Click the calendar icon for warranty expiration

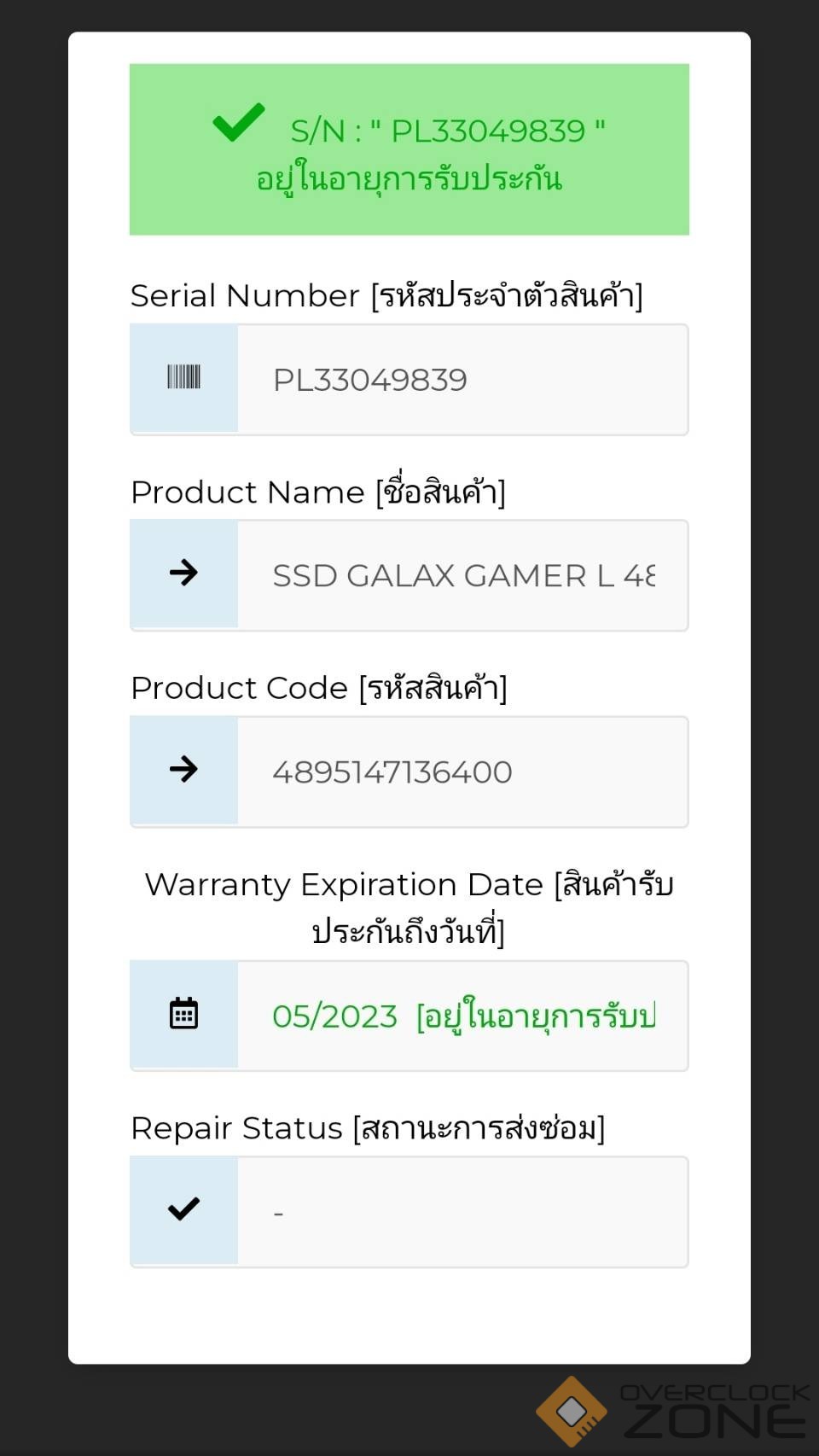pyautogui.click(x=183, y=1013)
